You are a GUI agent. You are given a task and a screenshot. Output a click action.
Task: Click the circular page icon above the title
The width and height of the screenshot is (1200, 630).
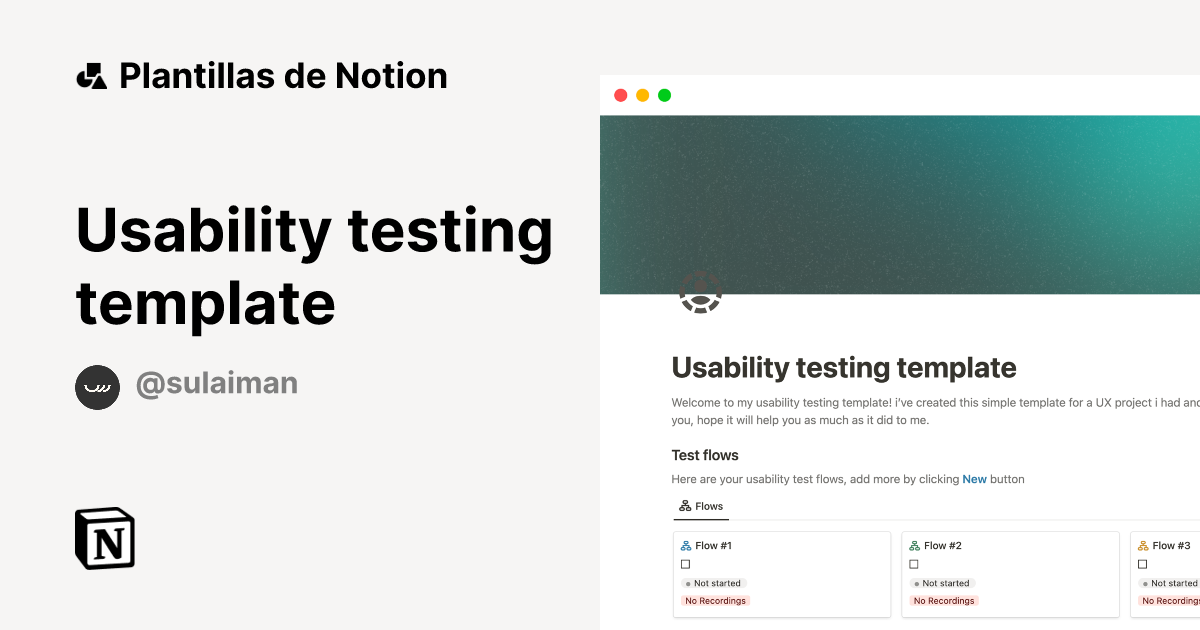pos(701,294)
